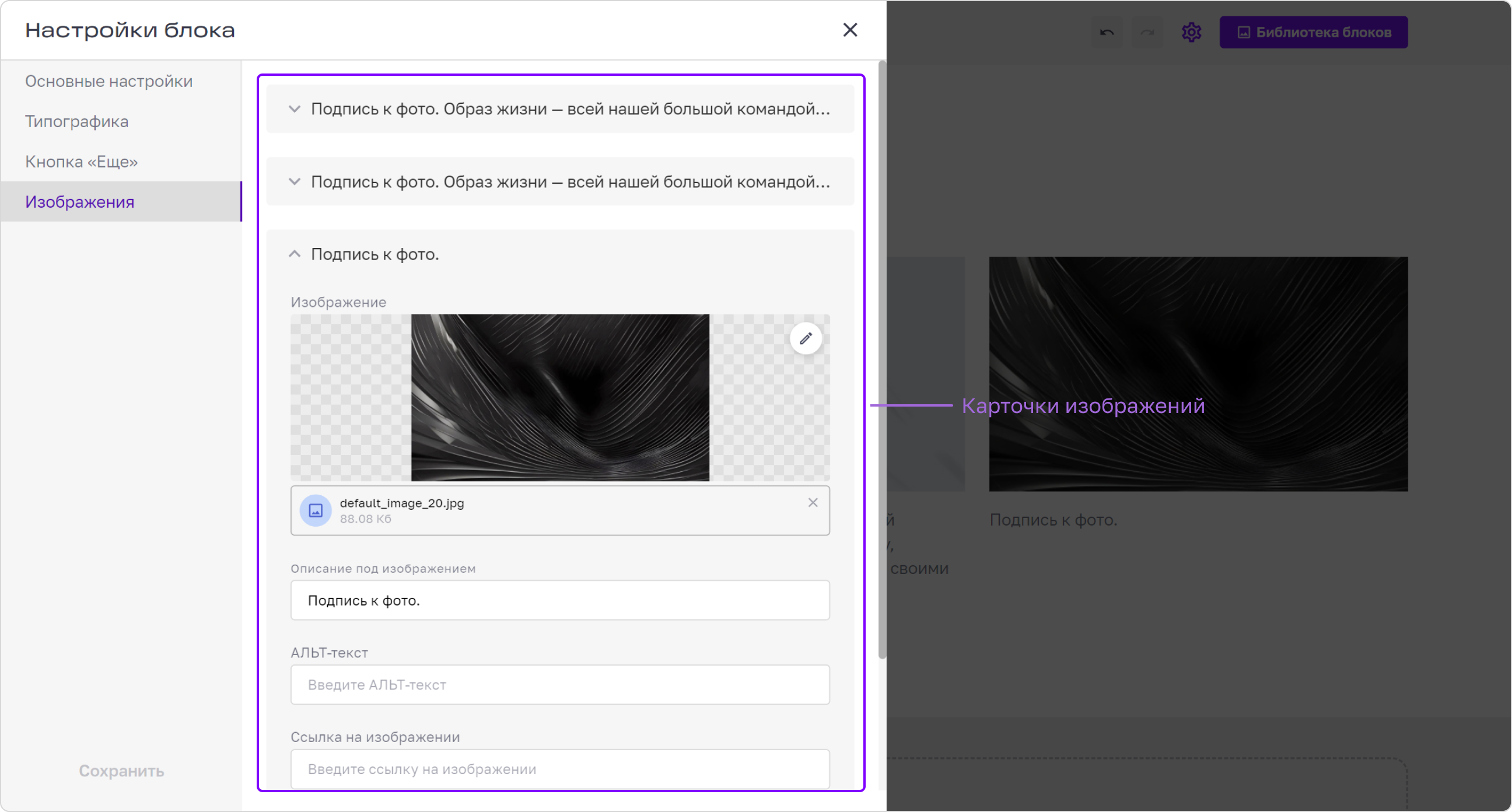Screen dimensions: 1512x812
Task: Click the default_image_20.jpg file name
Action: (402, 503)
